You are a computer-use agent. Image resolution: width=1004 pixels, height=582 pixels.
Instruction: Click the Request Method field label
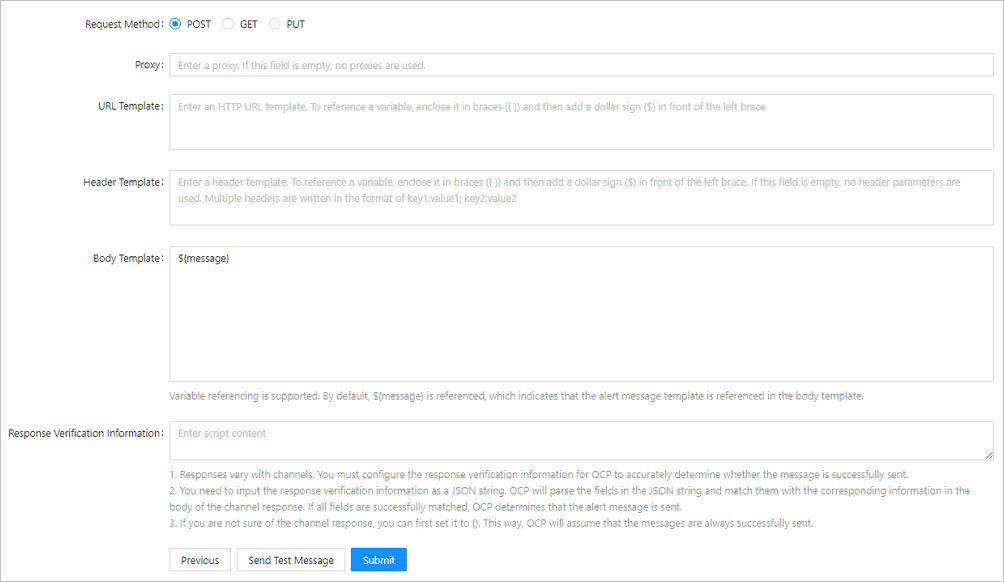pyautogui.click(x=123, y=24)
